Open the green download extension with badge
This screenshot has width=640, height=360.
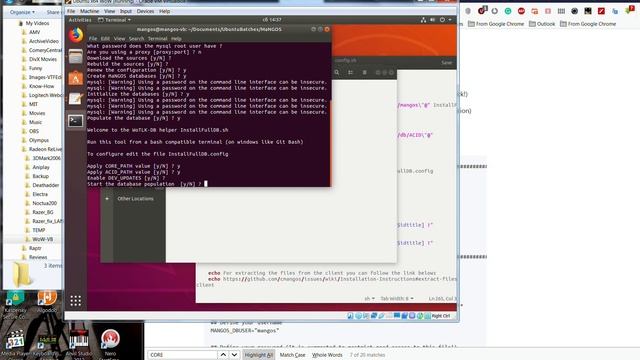pyautogui.click(x=629, y=10)
